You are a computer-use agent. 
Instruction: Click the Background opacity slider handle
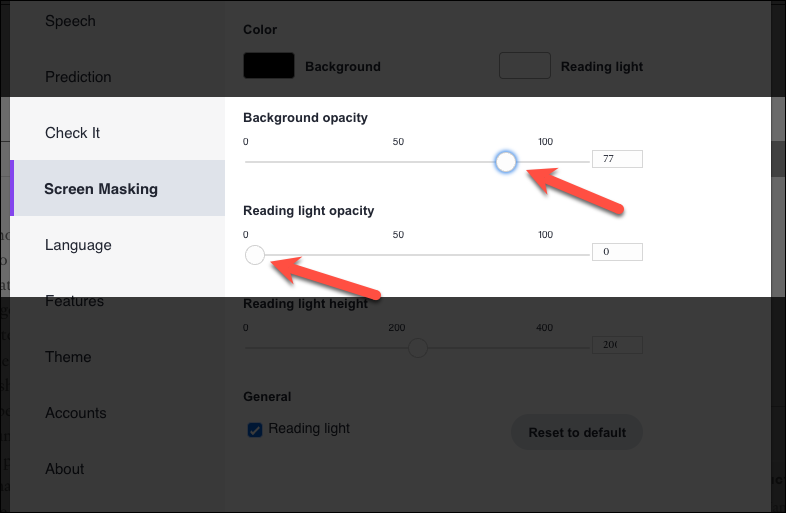coord(506,162)
